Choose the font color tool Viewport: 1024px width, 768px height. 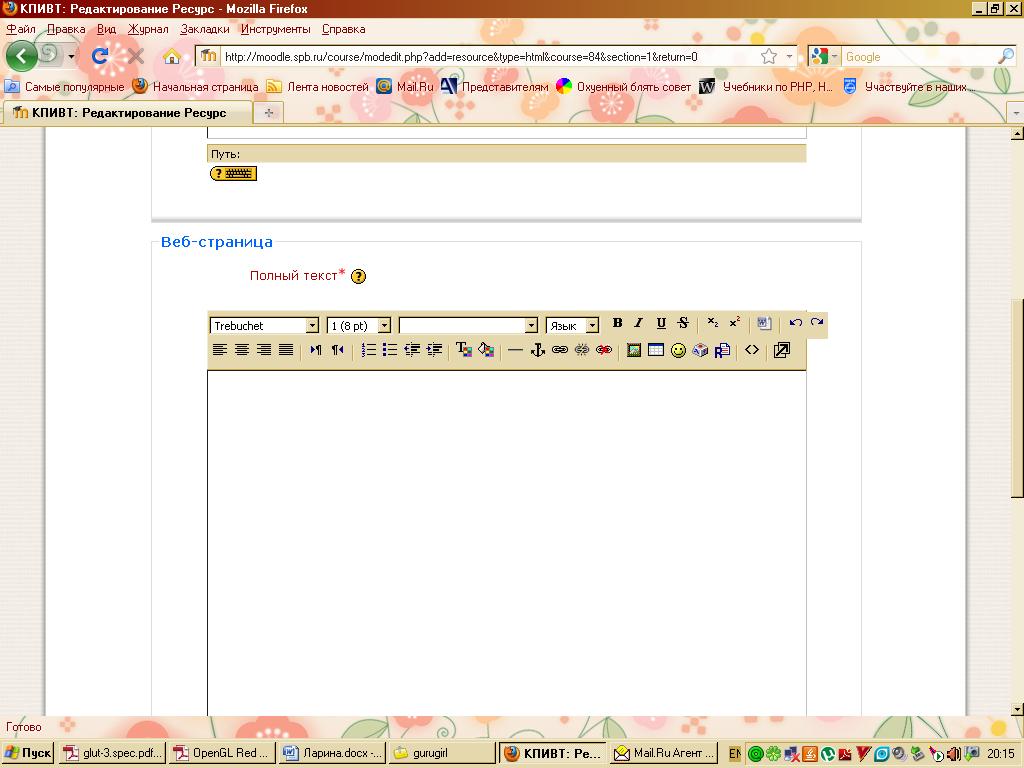point(464,350)
